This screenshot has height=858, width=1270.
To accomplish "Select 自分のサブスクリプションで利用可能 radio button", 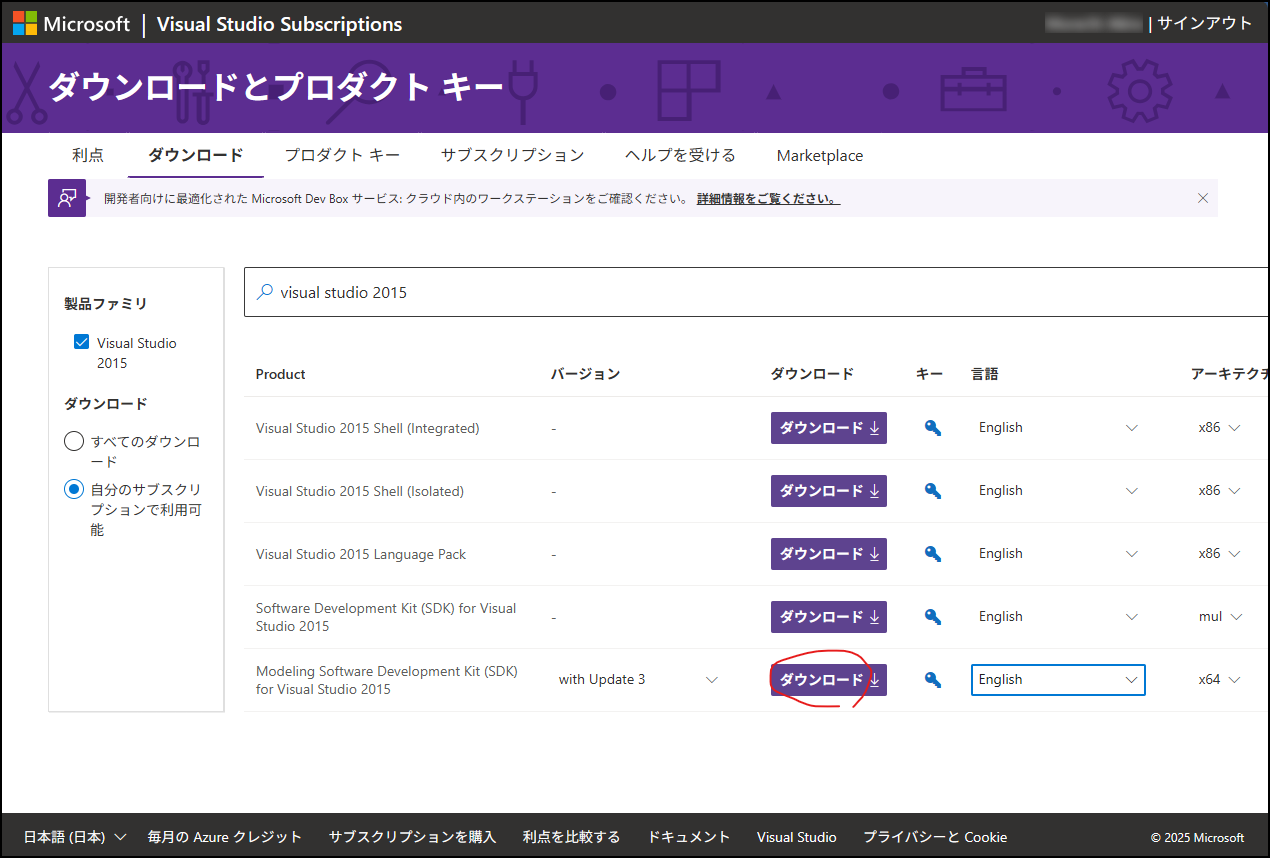I will tap(74, 489).
